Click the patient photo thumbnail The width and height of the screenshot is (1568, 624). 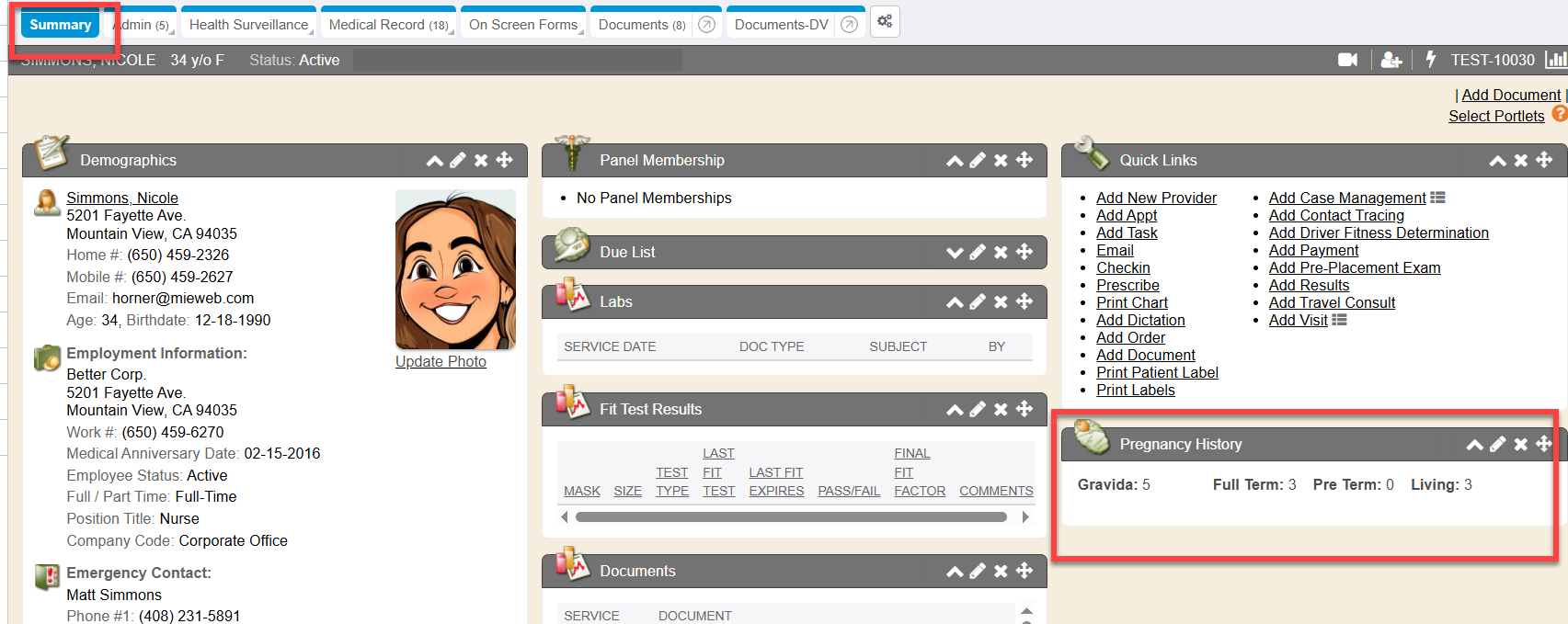tap(455, 269)
